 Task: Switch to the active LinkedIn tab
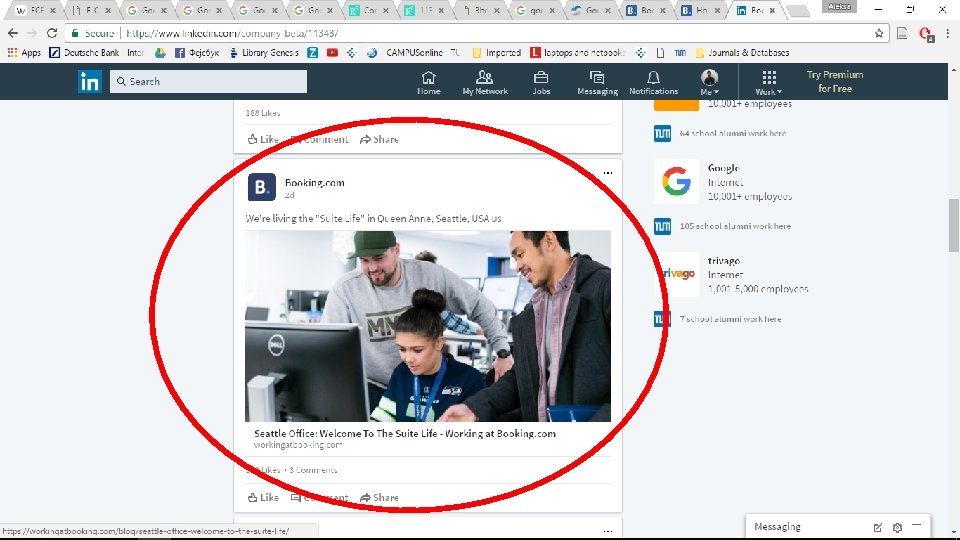pyautogui.click(x=756, y=10)
